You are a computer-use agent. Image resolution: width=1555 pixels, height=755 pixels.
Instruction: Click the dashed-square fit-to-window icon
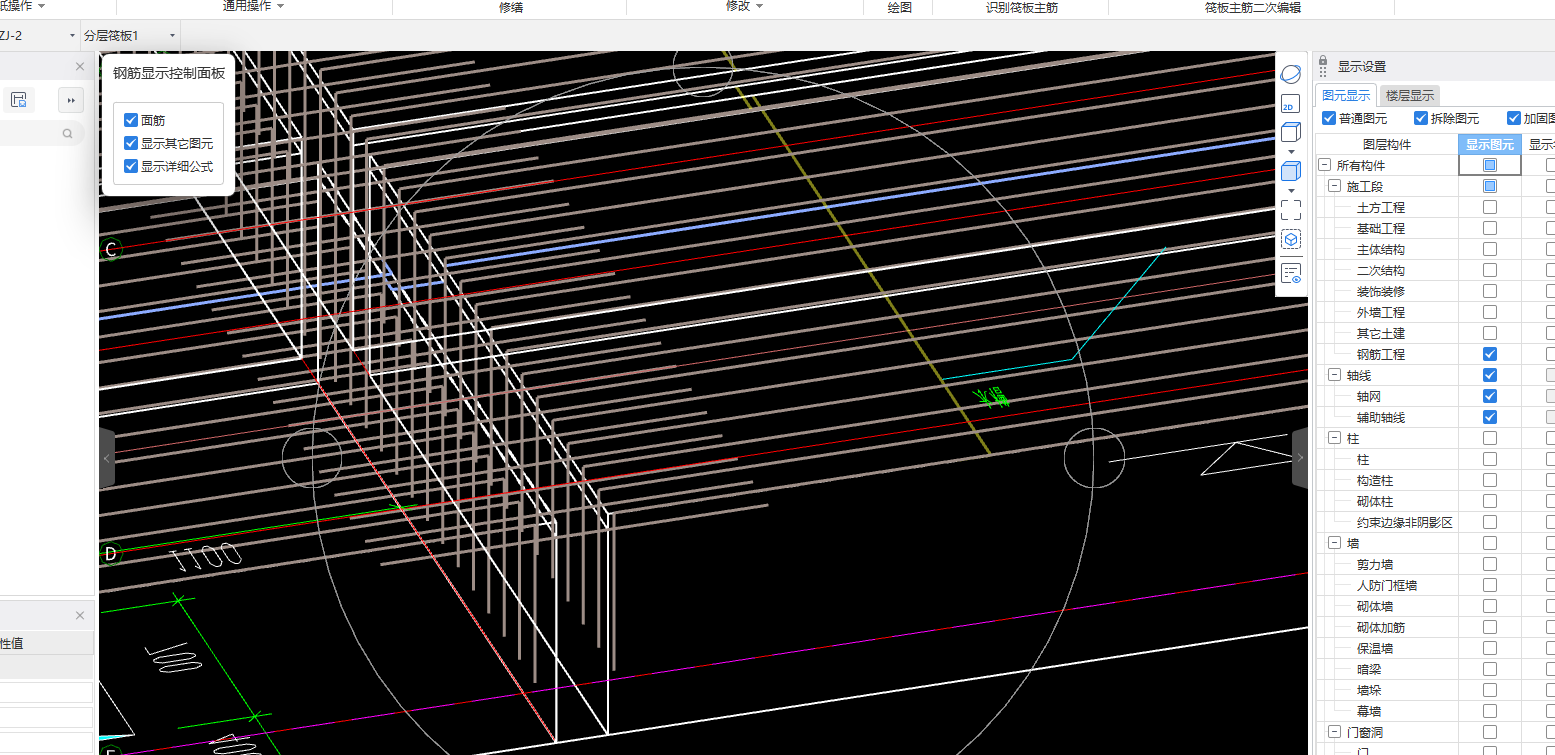[x=1291, y=209]
